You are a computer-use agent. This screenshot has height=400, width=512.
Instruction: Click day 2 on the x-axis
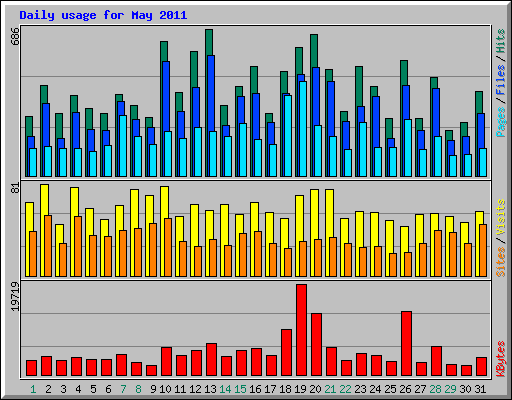pos(48,389)
